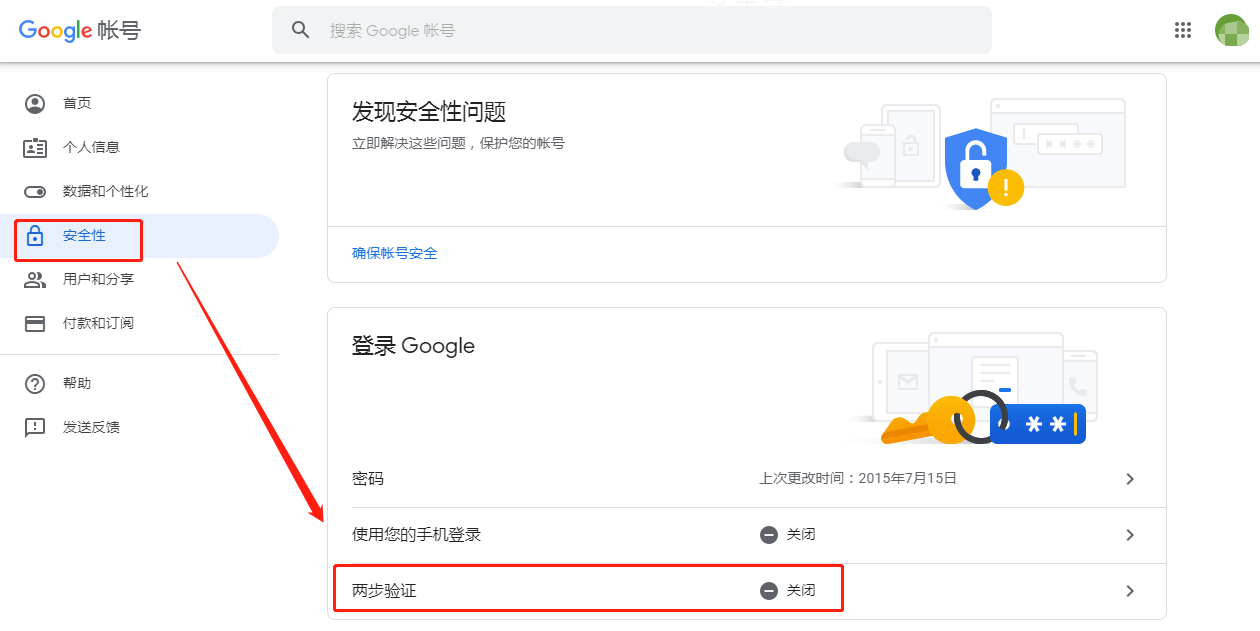Open the 帮助 link
This screenshot has width=1260, height=631.
coord(139,384)
